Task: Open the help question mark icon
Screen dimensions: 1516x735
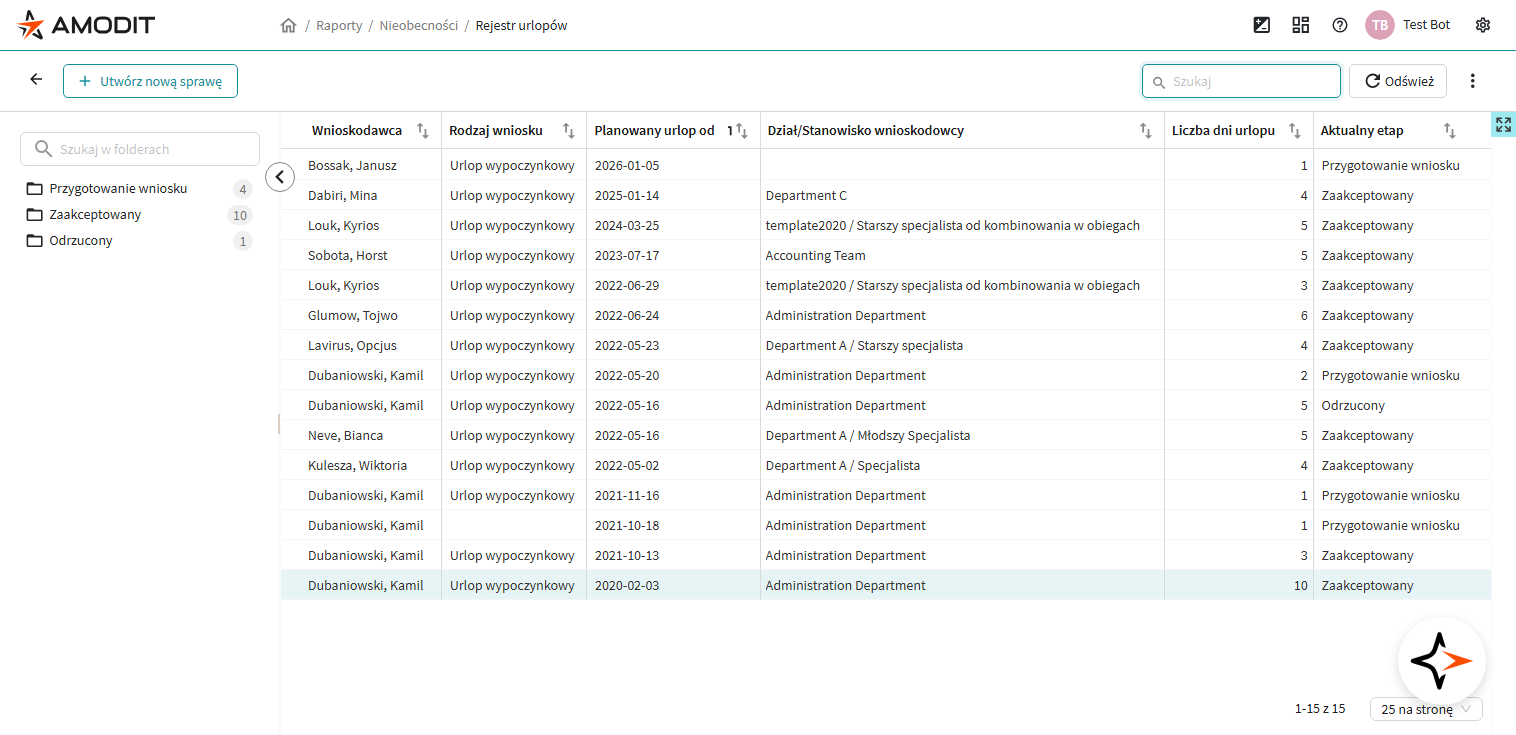Action: [x=1340, y=25]
